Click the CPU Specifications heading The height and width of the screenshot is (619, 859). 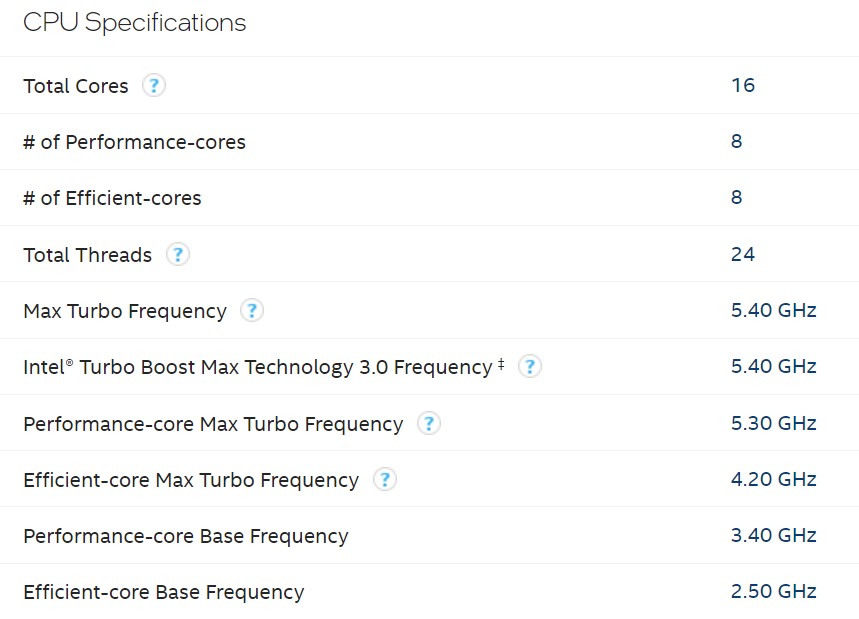[x=134, y=23]
